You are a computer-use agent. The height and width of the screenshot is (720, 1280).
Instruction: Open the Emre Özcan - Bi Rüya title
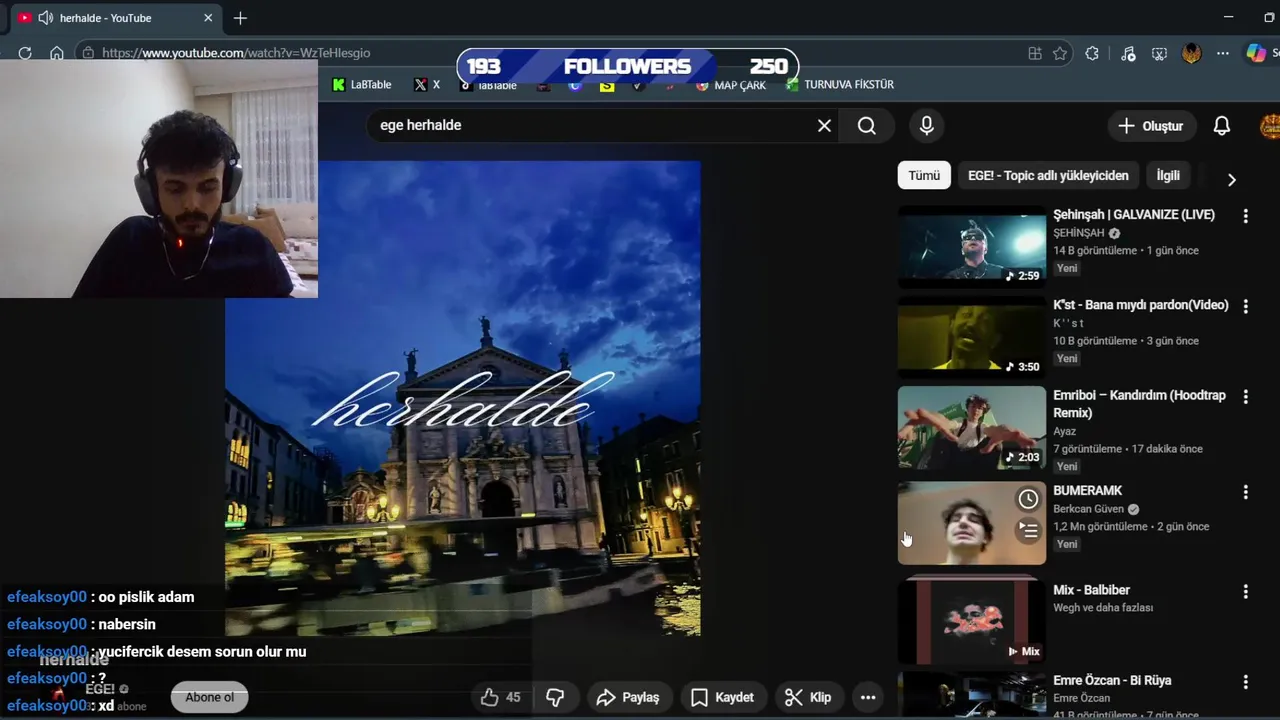pos(1112,681)
